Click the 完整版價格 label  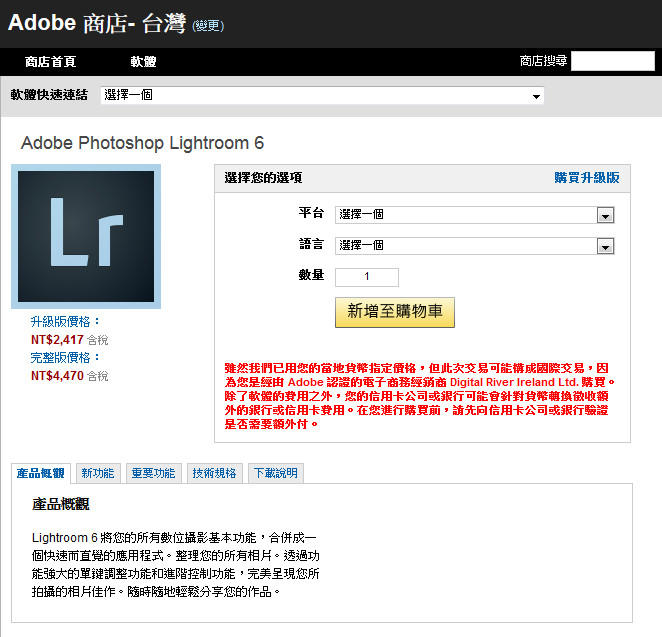[65, 358]
